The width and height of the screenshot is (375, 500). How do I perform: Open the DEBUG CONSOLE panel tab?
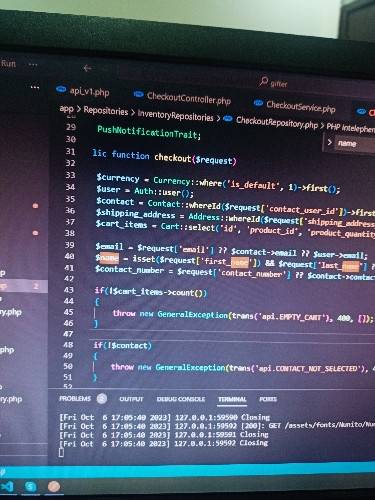[181, 399]
